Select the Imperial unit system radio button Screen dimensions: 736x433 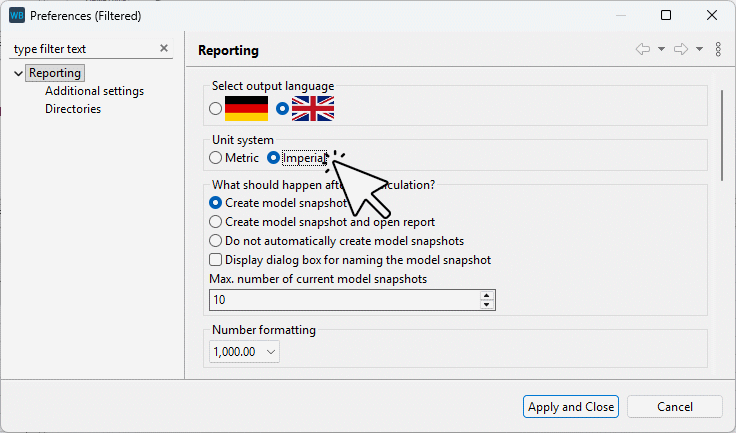(273, 158)
